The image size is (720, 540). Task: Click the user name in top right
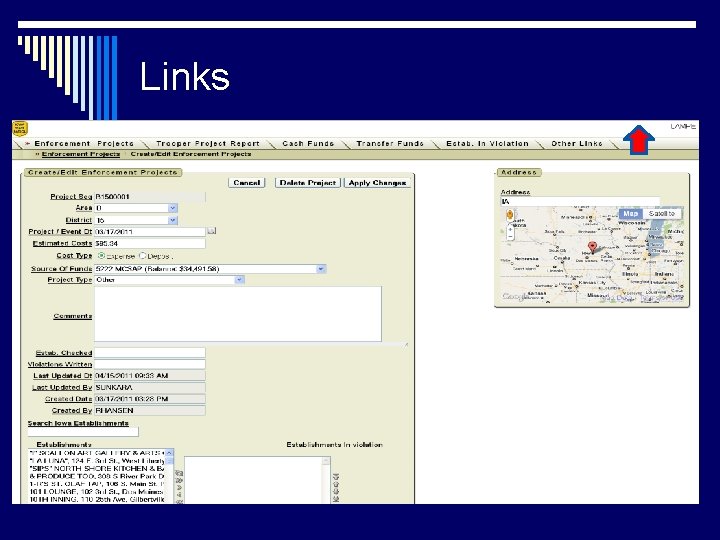[x=683, y=126]
